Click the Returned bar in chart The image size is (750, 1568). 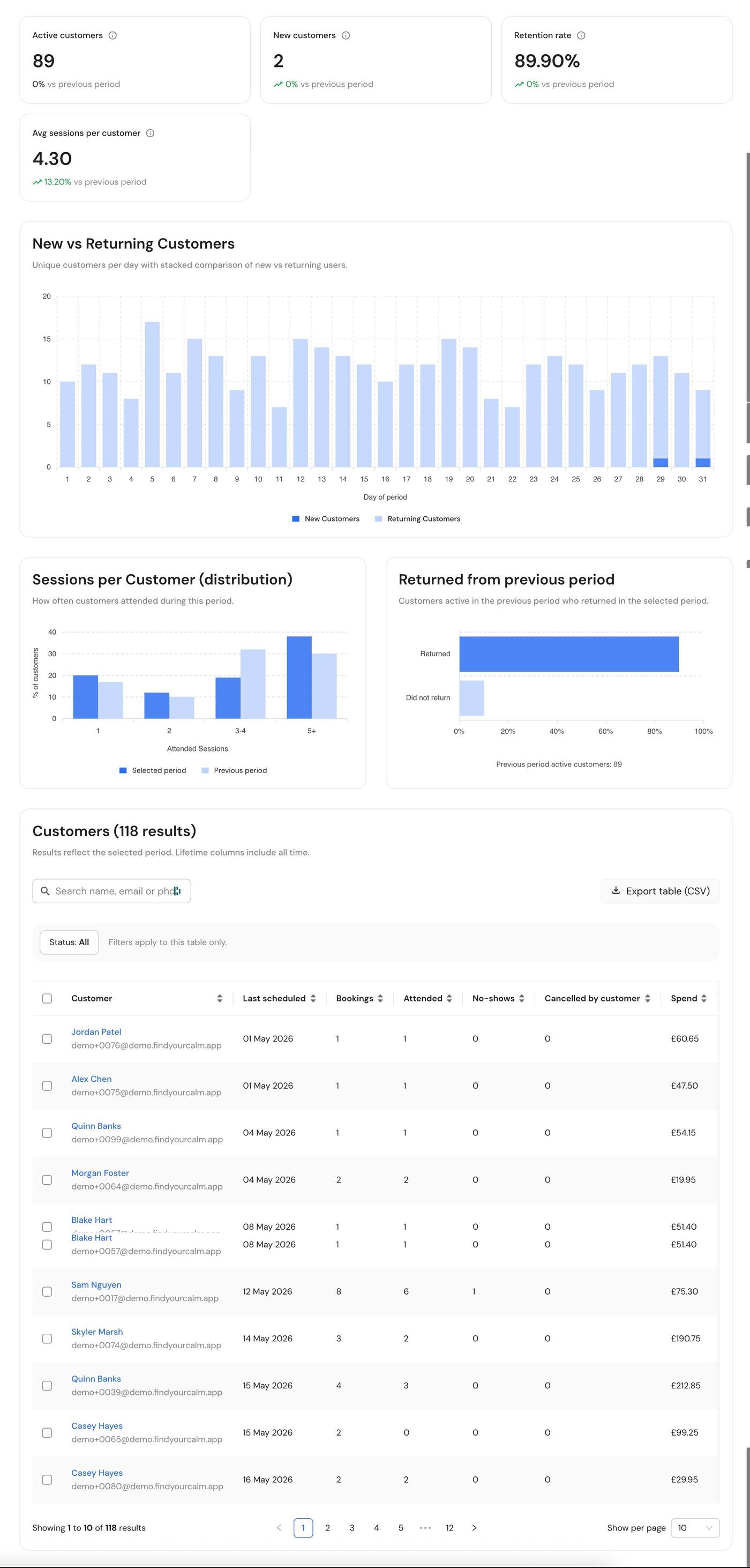[x=569, y=655]
